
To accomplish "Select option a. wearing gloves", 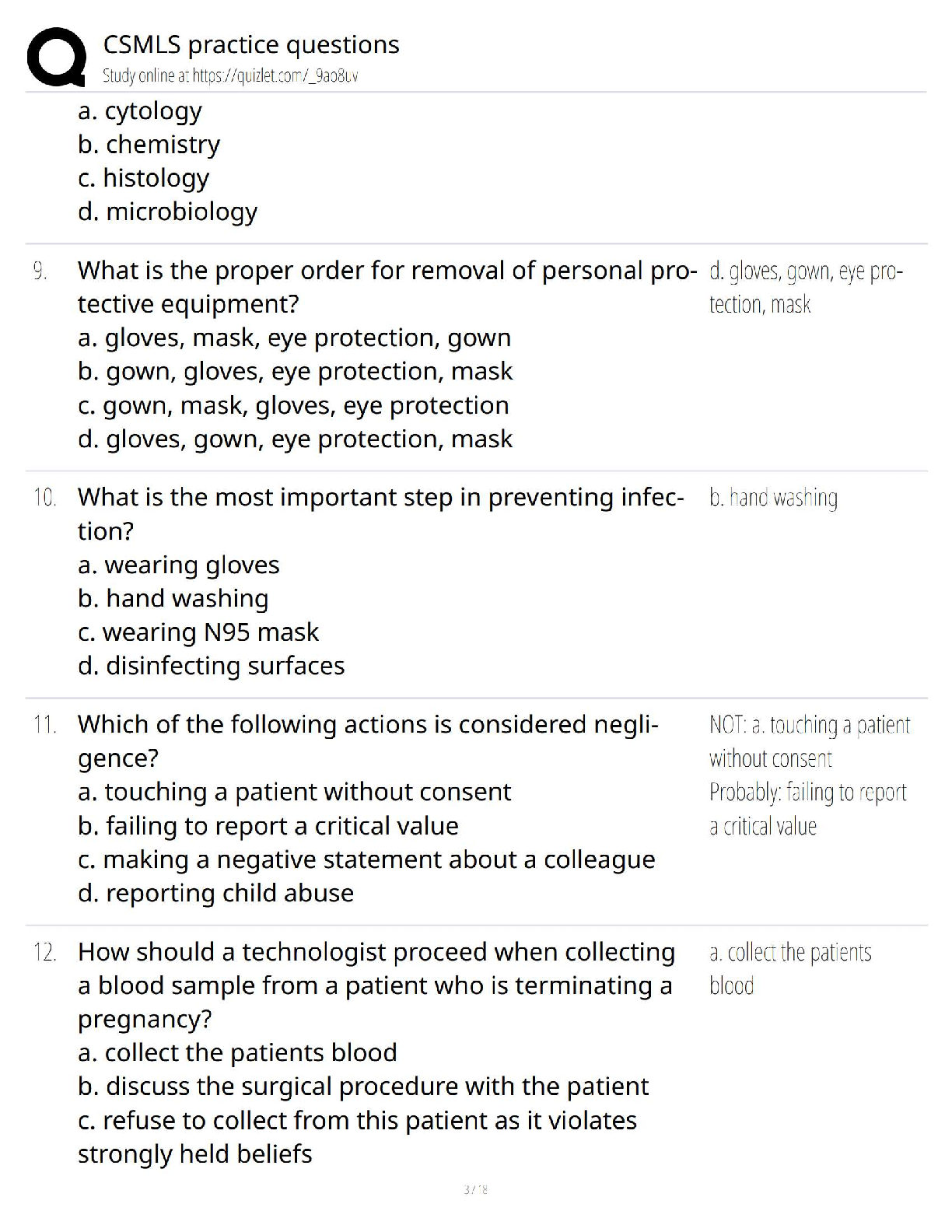I will tap(178, 565).
